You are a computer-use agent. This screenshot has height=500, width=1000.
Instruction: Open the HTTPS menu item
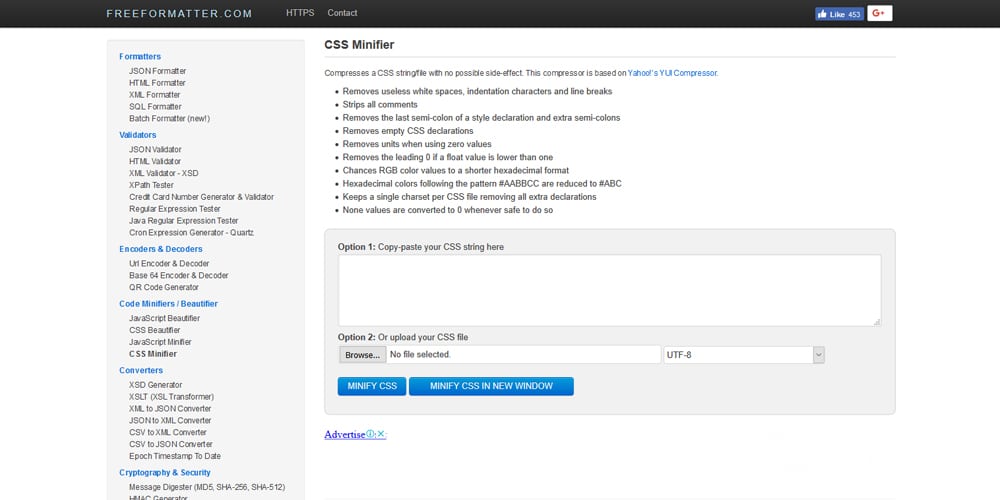(299, 13)
